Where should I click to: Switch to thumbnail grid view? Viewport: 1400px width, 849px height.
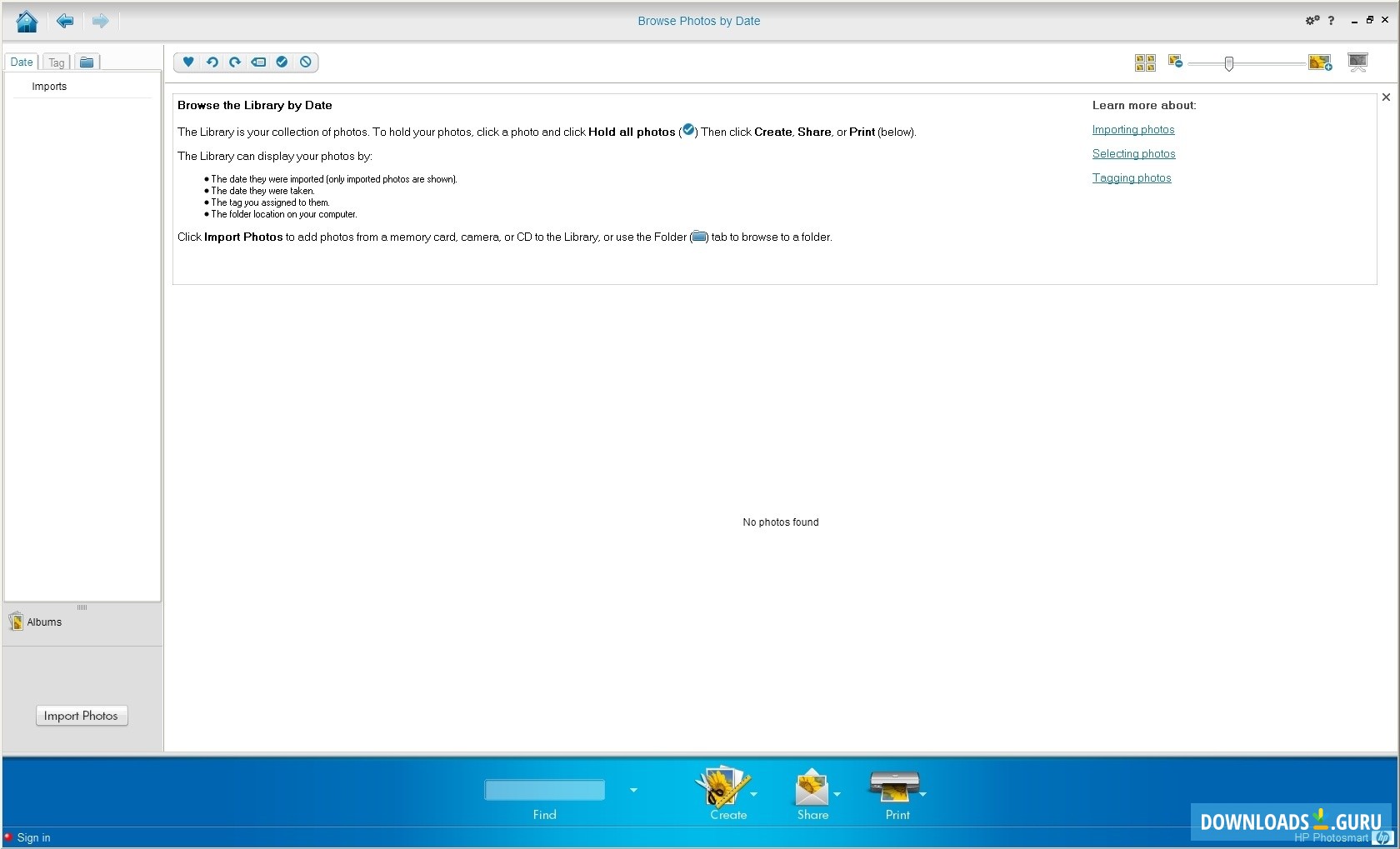pyautogui.click(x=1144, y=62)
